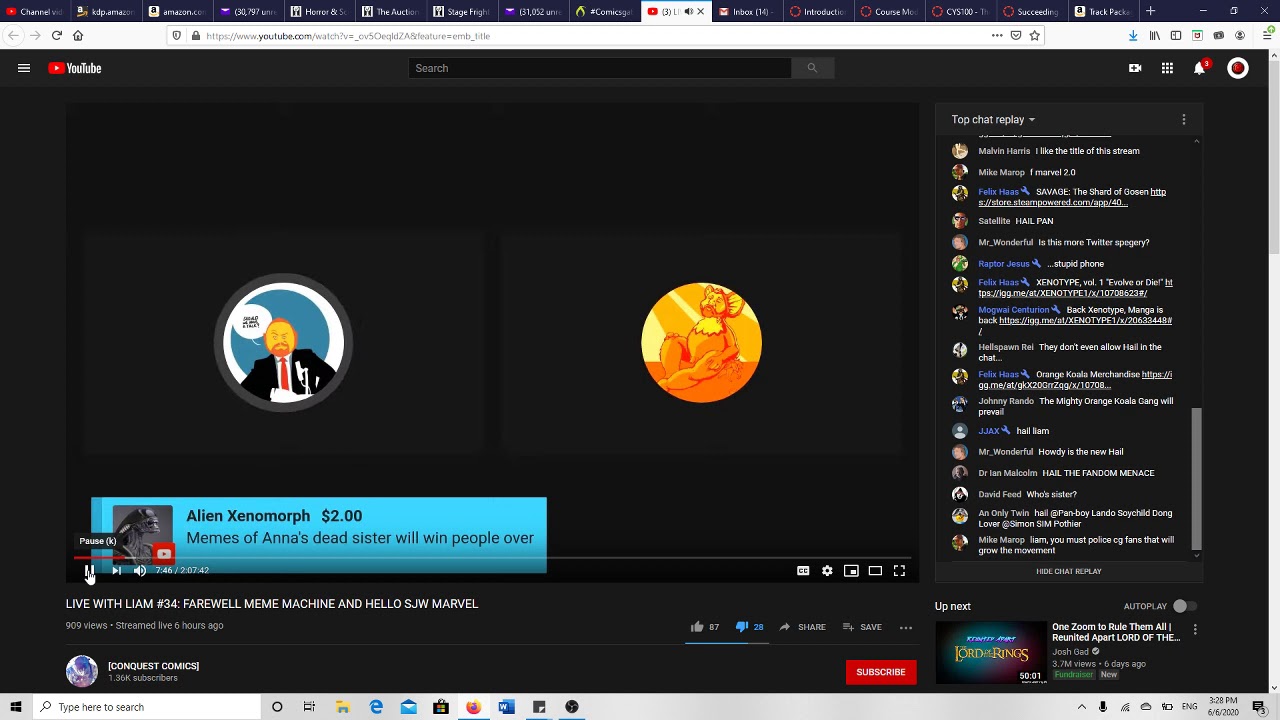Open the browser downloads arrow
1280x720 pixels.
[1132, 35]
